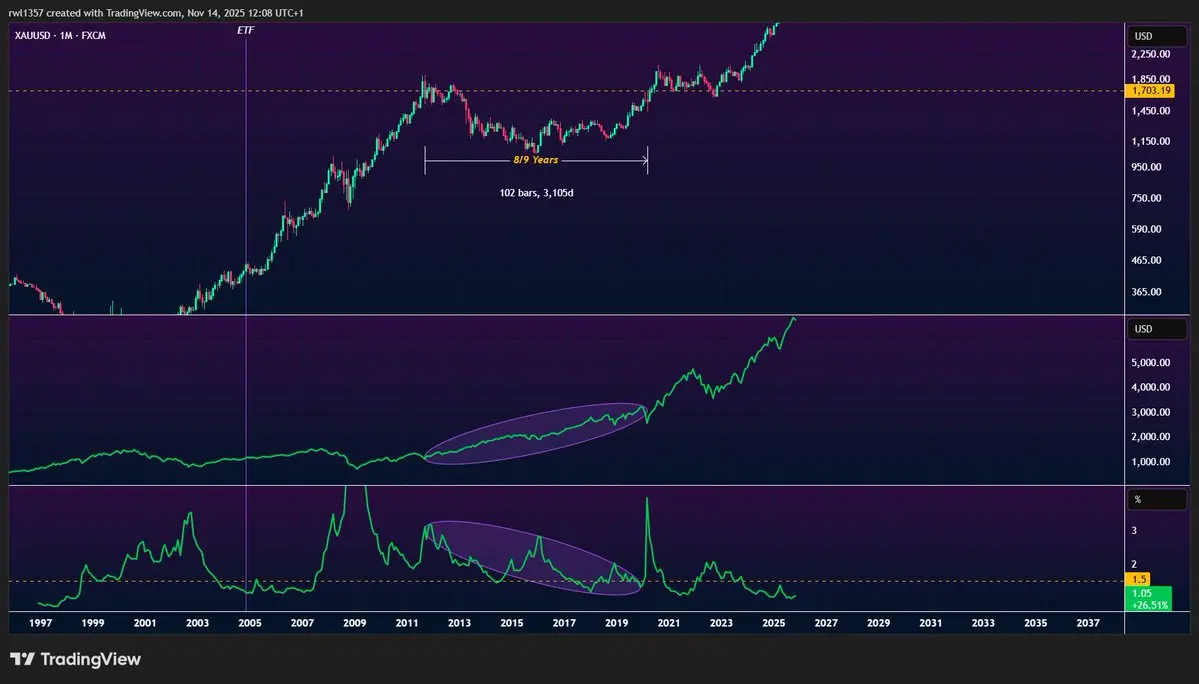Screen dimensions: 1199x684
Task: Click the 2009 time axis label
Action: (x=355, y=623)
